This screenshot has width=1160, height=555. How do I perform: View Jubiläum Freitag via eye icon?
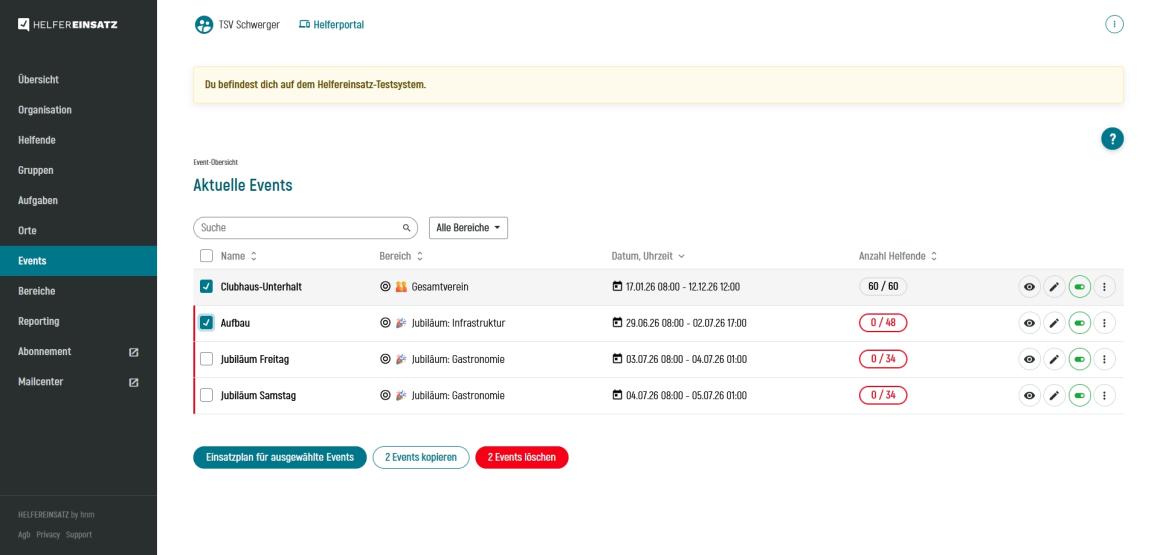[1029, 360]
